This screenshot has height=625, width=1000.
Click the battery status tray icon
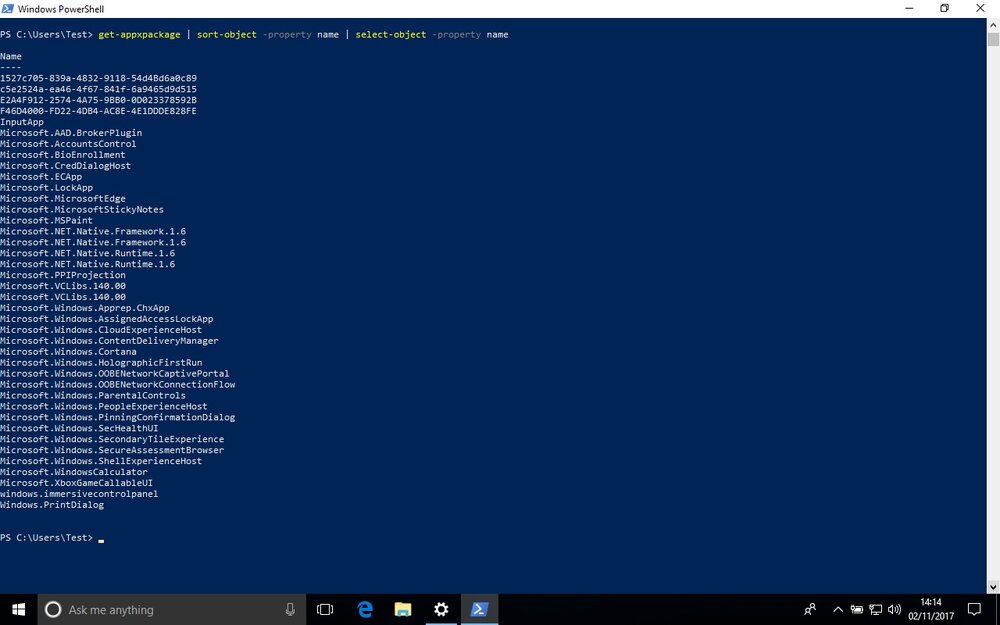tap(857, 610)
